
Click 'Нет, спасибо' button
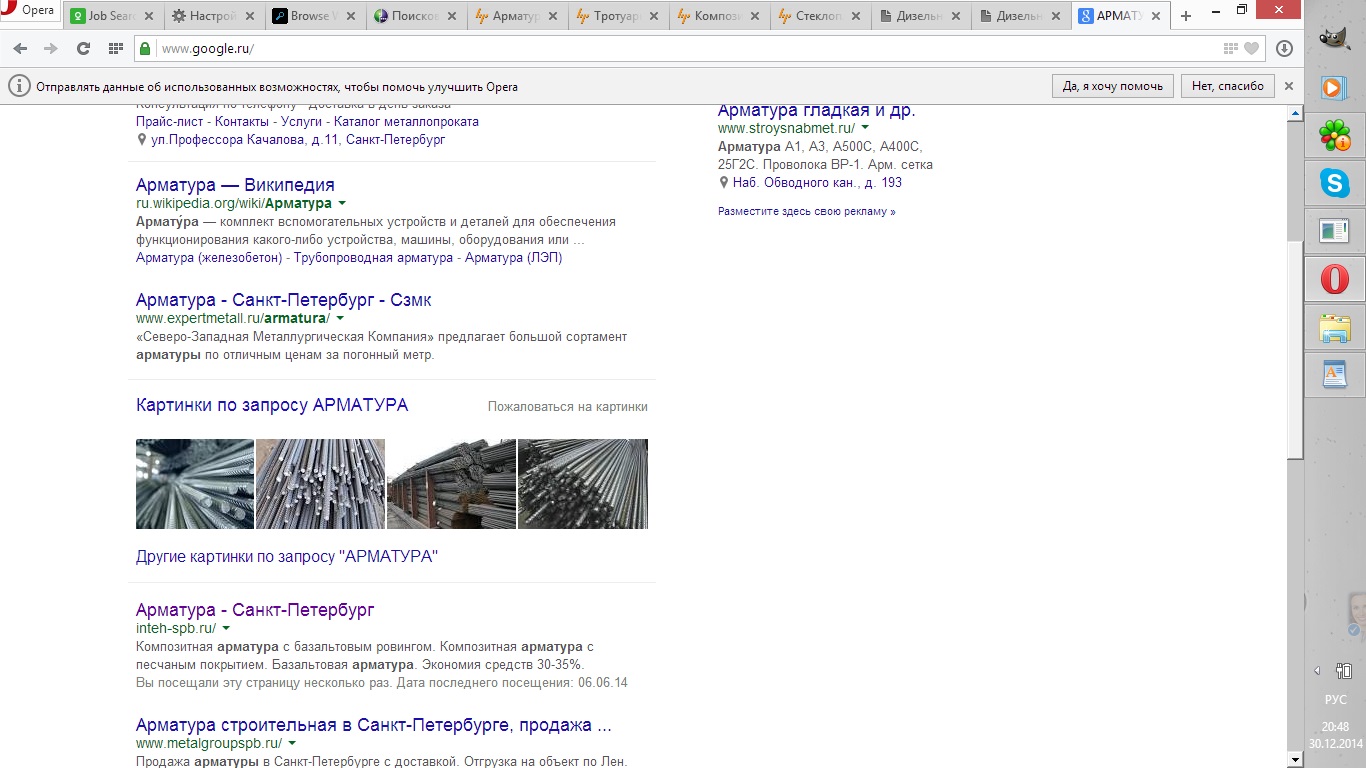click(1228, 86)
